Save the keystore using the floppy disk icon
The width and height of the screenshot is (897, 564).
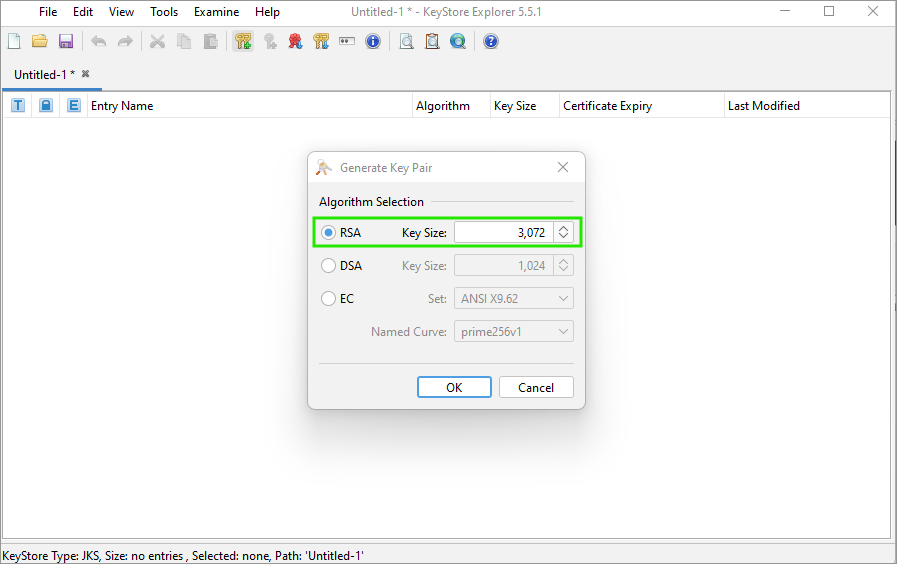(66, 41)
